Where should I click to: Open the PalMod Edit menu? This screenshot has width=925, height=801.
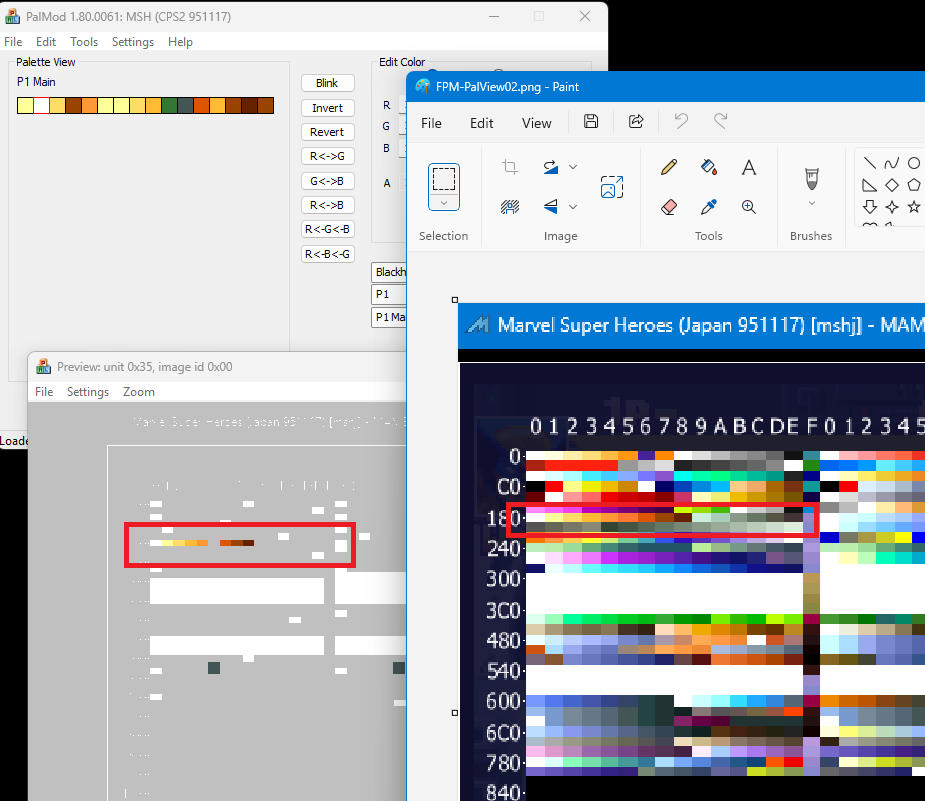point(45,42)
